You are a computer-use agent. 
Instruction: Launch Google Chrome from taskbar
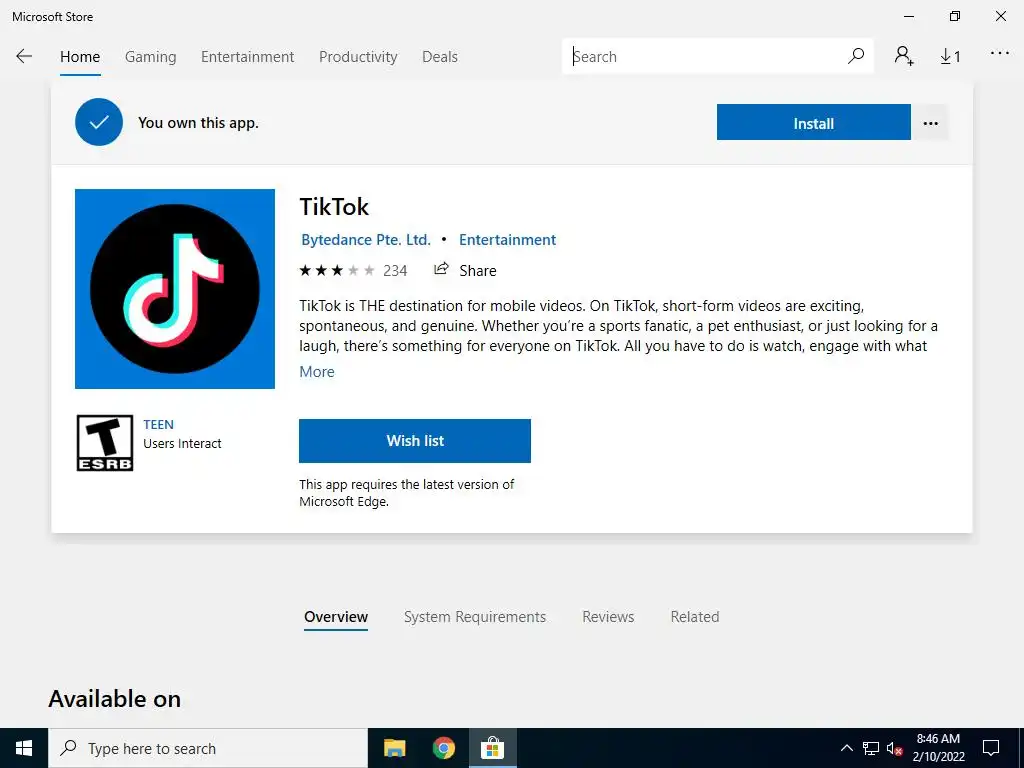[x=443, y=748]
